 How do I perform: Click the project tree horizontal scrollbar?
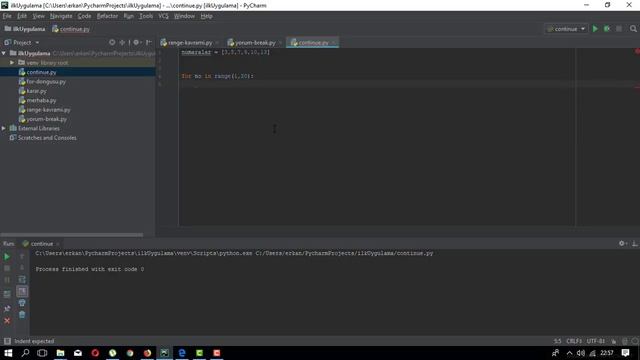[x=72, y=235]
